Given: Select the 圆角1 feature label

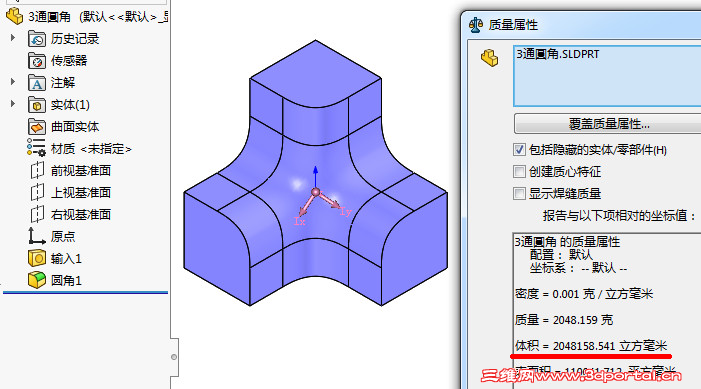Looking at the screenshot, I should point(66,281).
